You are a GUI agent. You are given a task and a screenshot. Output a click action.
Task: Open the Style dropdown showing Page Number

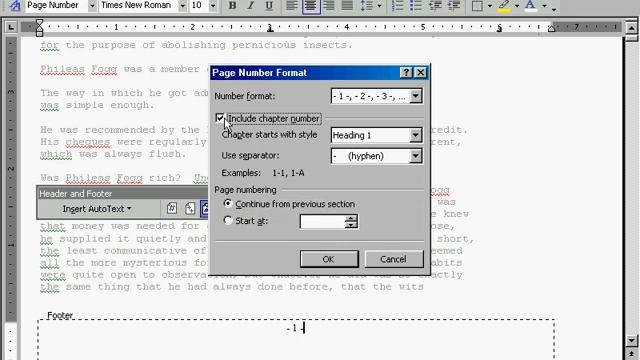coord(92,6)
